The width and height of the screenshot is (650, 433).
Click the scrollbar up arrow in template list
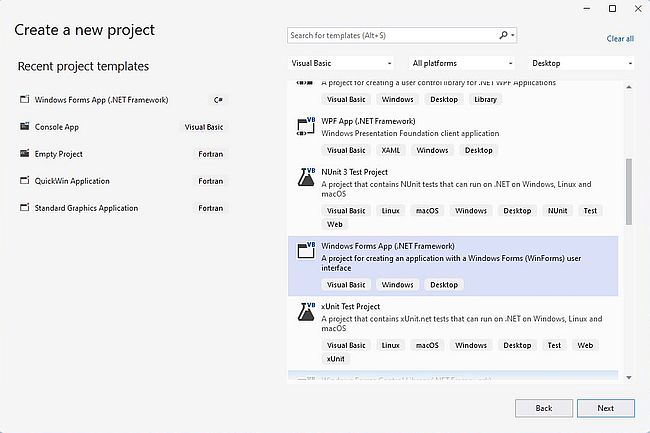(629, 87)
